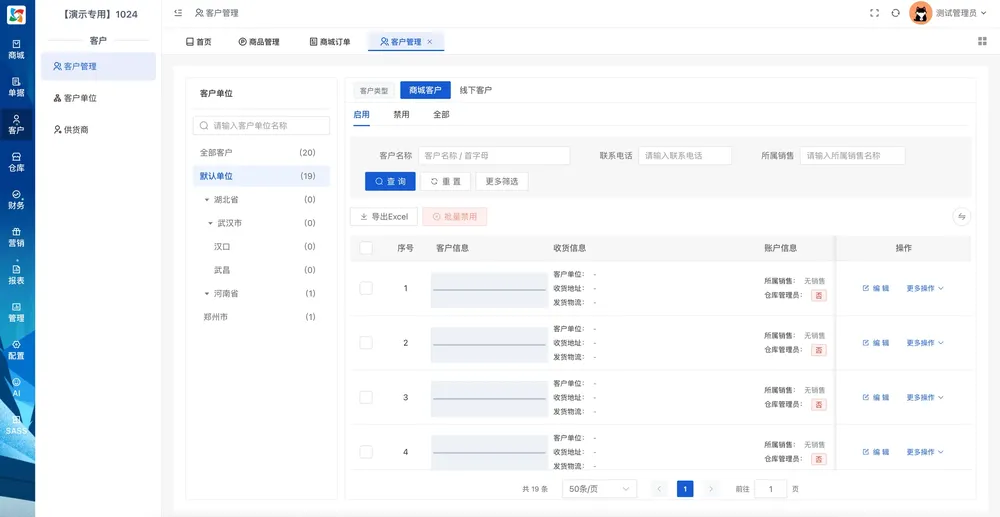
Task: Open the 客户 sidebar module
Action: pyautogui.click(x=17, y=124)
